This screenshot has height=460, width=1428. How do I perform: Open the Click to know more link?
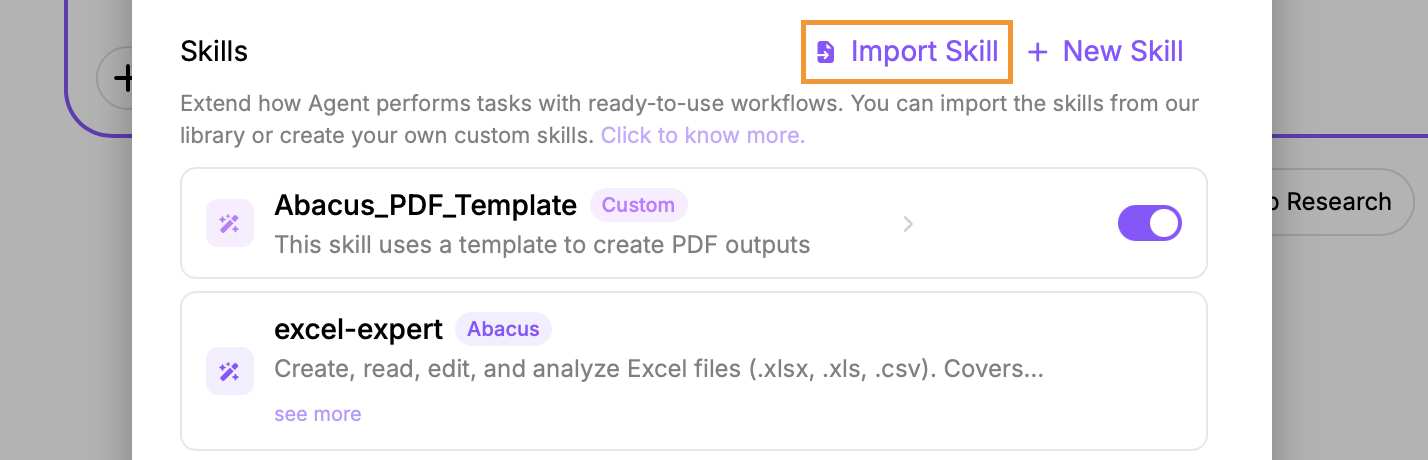click(702, 135)
